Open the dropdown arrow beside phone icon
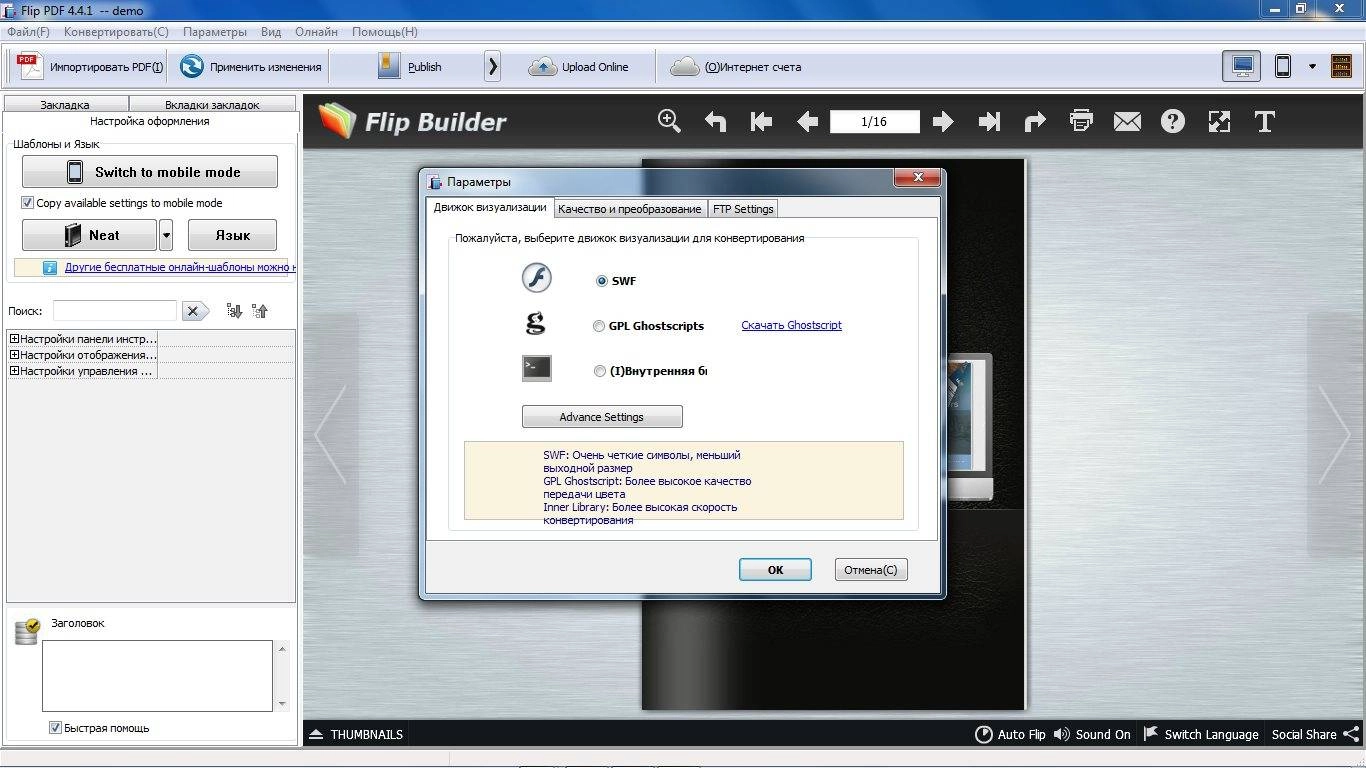The width and height of the screenshot is (1366, 768). (1312, 67)
